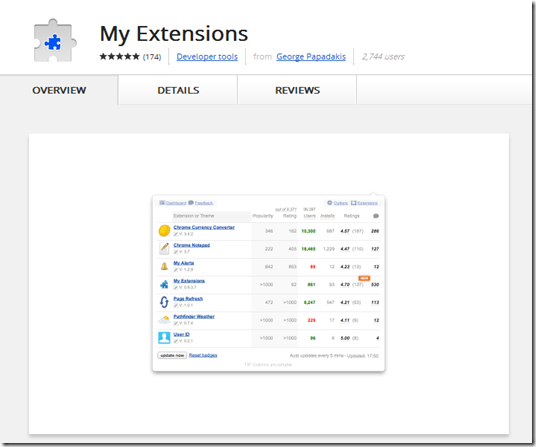Image resolution: width=536 pixels, height=447 pixels.
Task: Click the Chrome Notepad pencil icon
Action: pos(164,248)
